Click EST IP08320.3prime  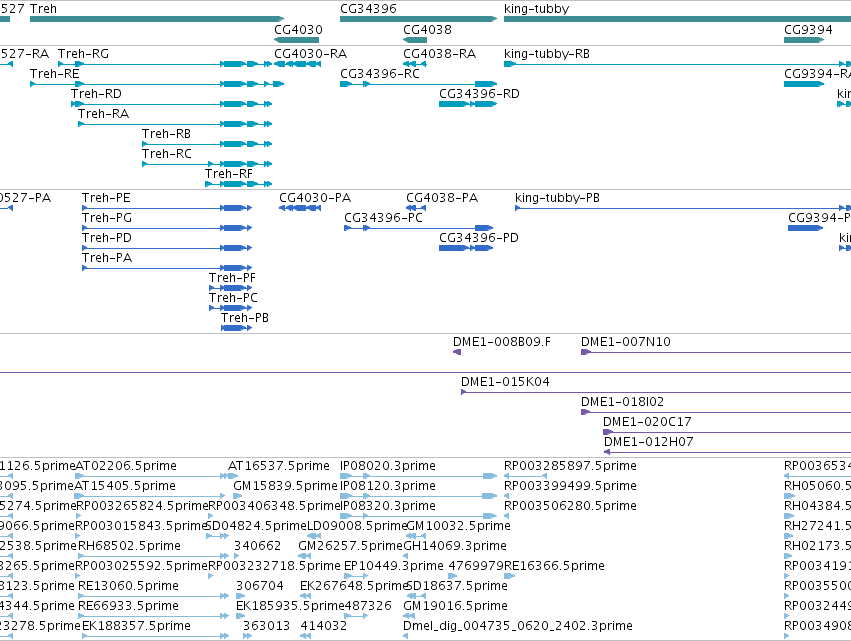[418, 516]
